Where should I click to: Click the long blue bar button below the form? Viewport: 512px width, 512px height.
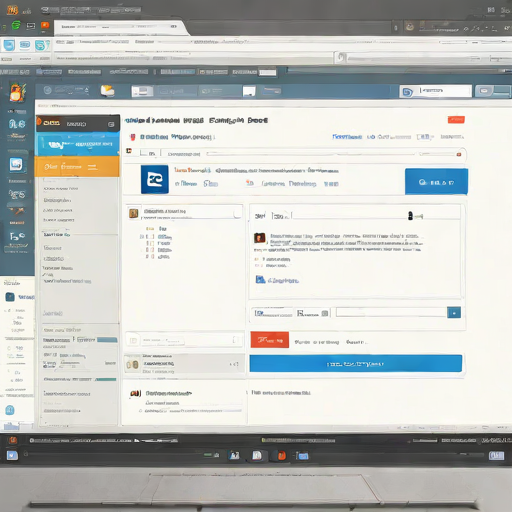[356, 363]
